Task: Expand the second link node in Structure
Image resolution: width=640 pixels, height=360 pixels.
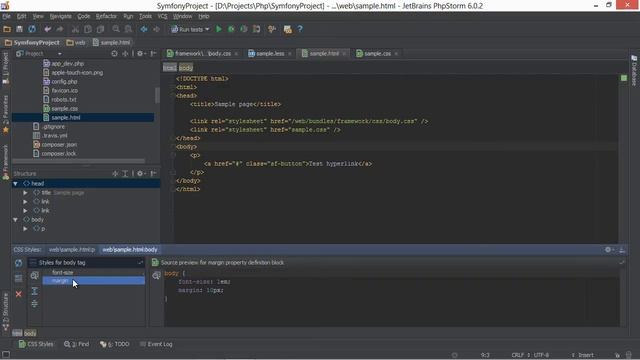Action: [25, 211]
